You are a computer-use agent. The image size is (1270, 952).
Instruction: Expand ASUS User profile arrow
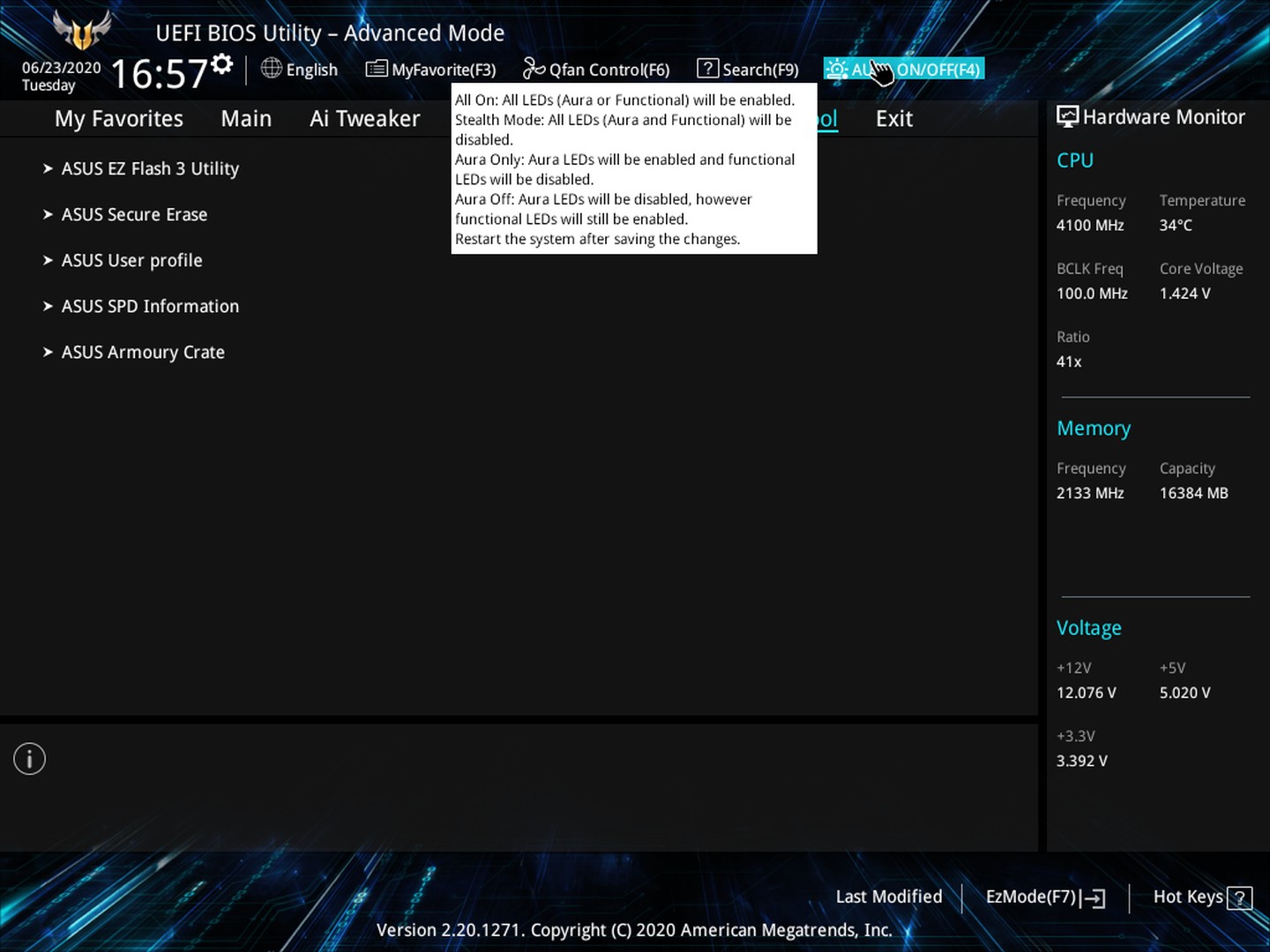pos(48,260)
